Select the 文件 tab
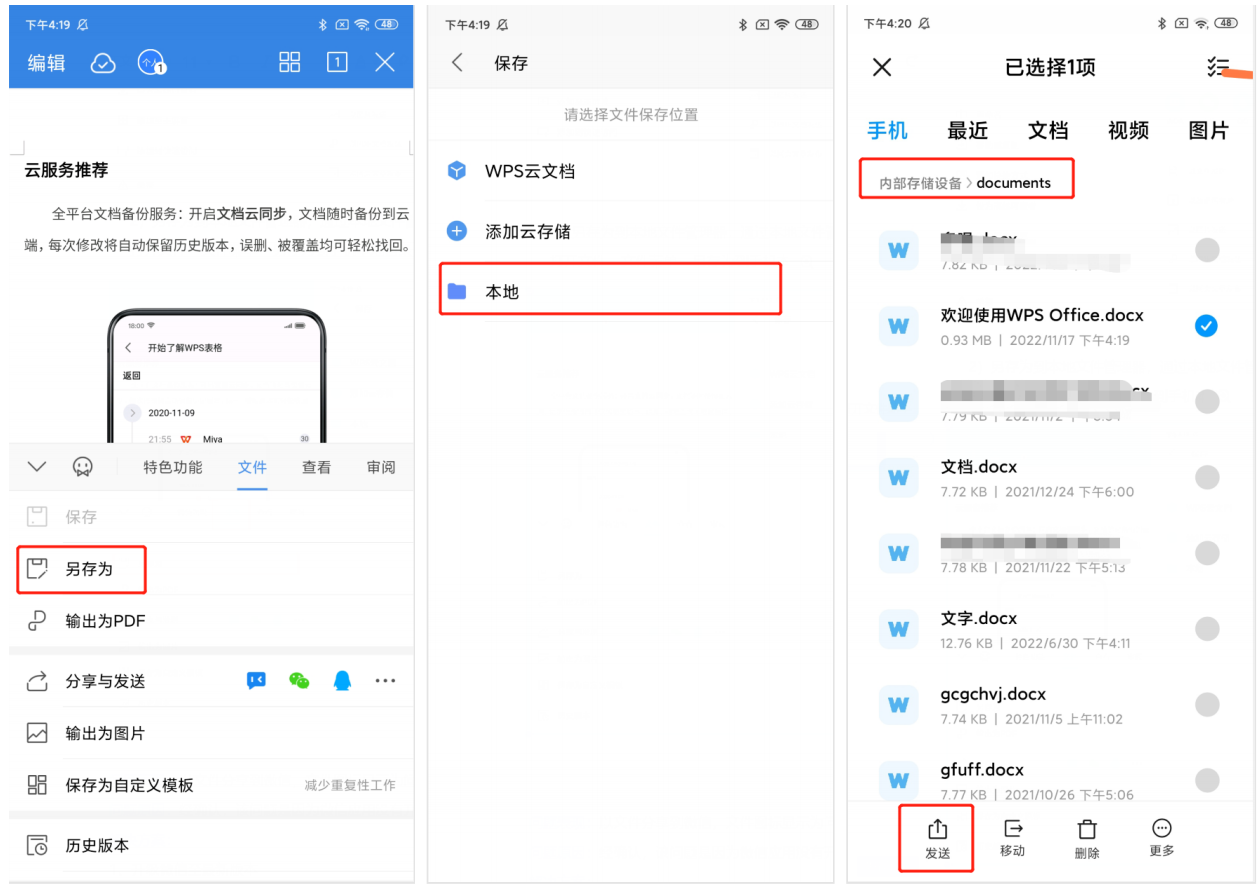1257x884 pixels. [x=252, y=467]
